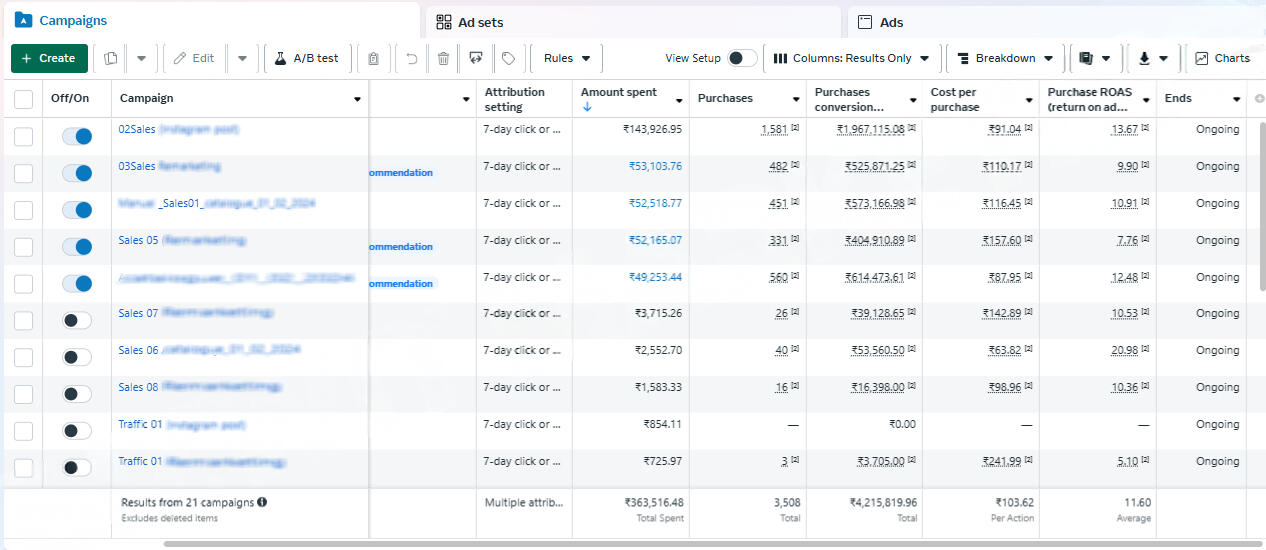This screenshot has height=550, width=1266.
Task: Click the green Create button
Action: [49, 58]
